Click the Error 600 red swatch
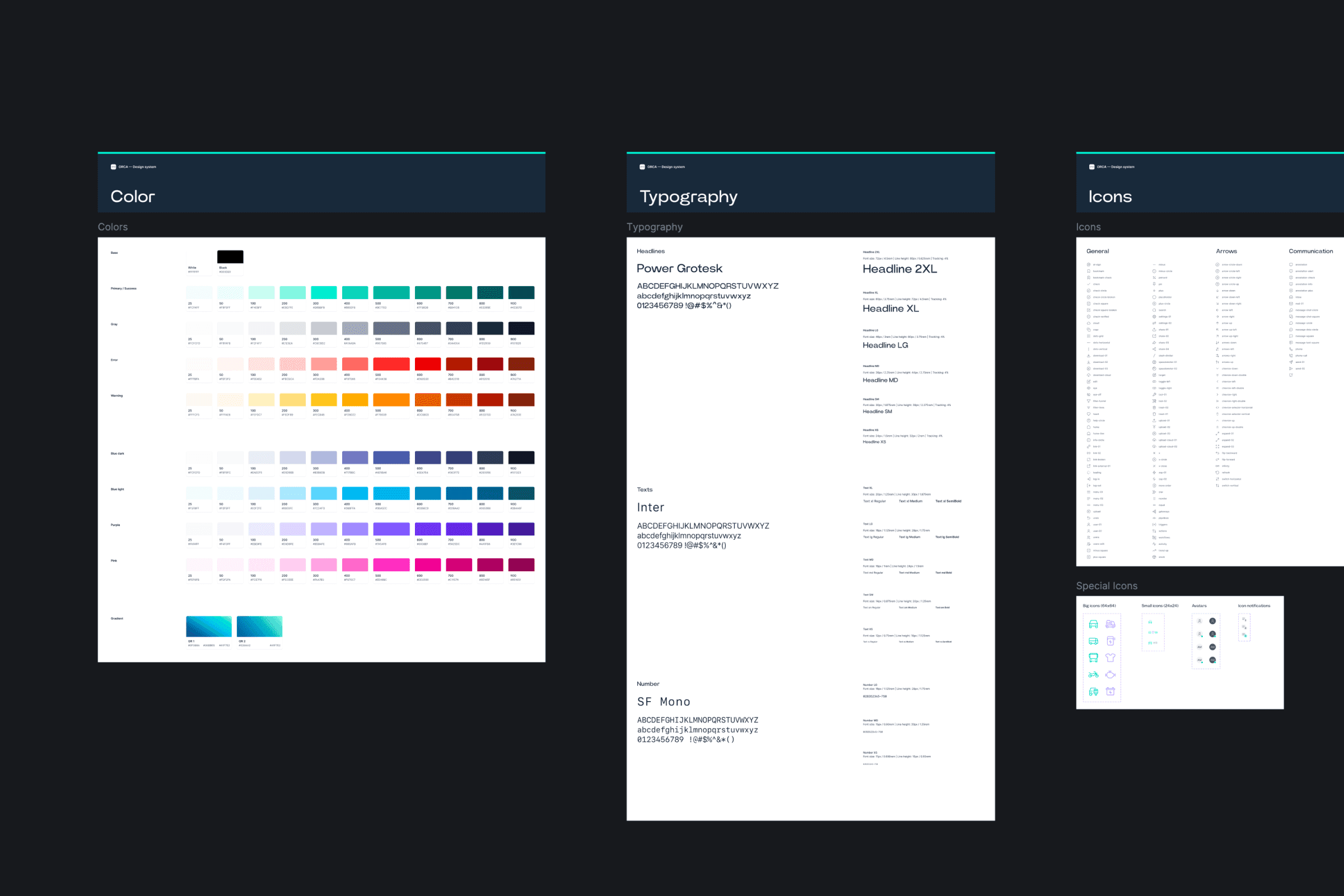Image resolution: width=1344 pixels, height=896 pixels. (427, 364)
